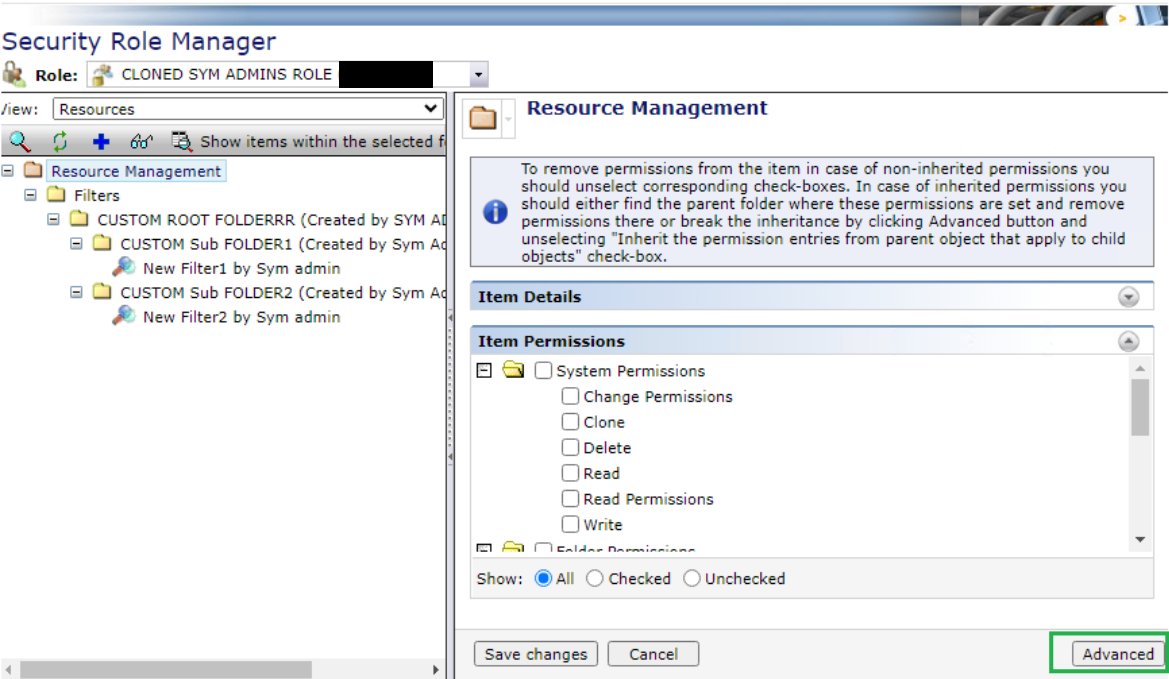Image resolution: width=1169 pixels, height=679 pixels.
Task: Check the Clone permission box
Action: coord(570,422)
